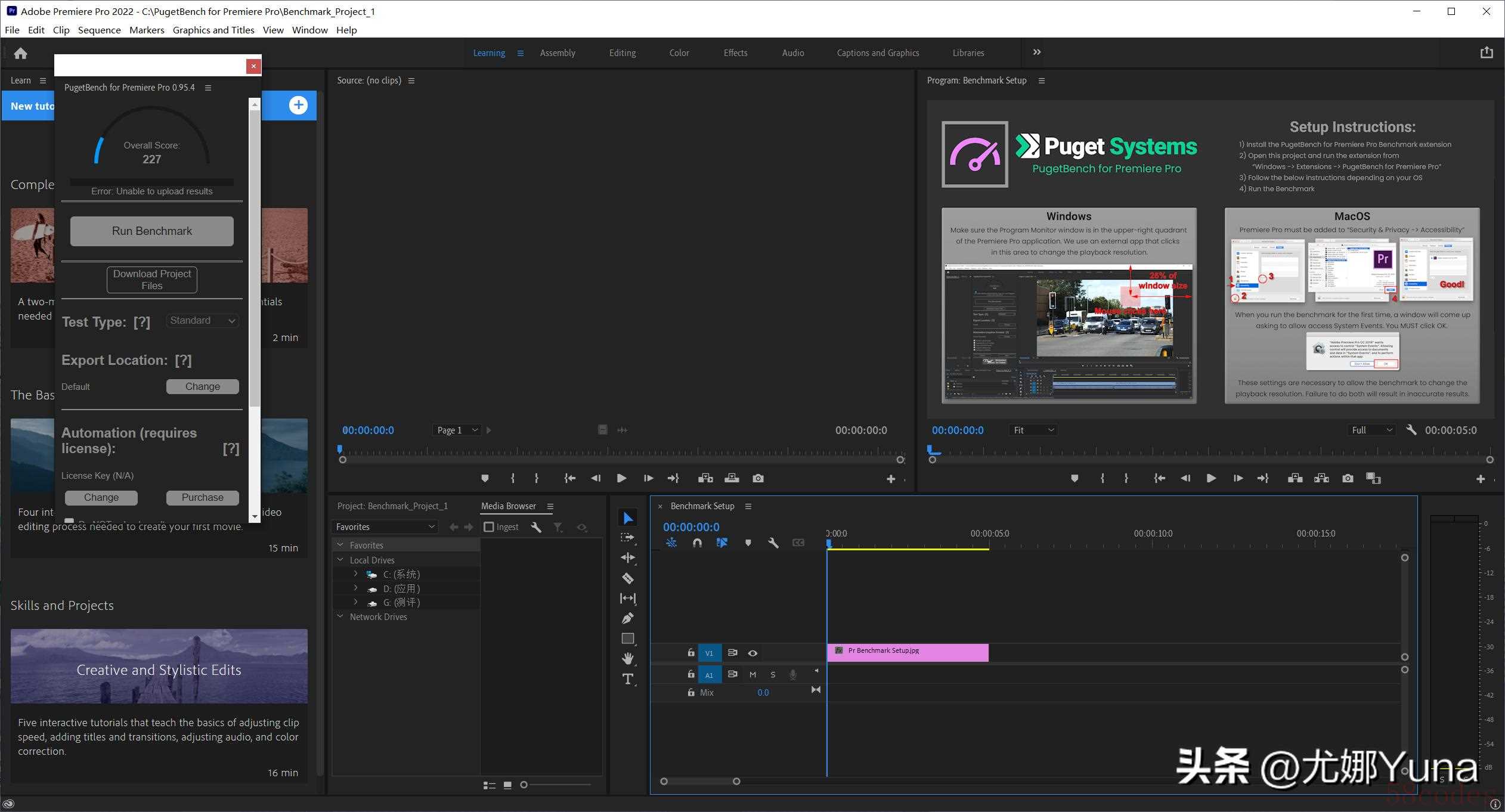Image resolution: width=1505 pixels, height=812 pixels.
Task: Add new tutorial with plus icon
Action: (298, 106)
